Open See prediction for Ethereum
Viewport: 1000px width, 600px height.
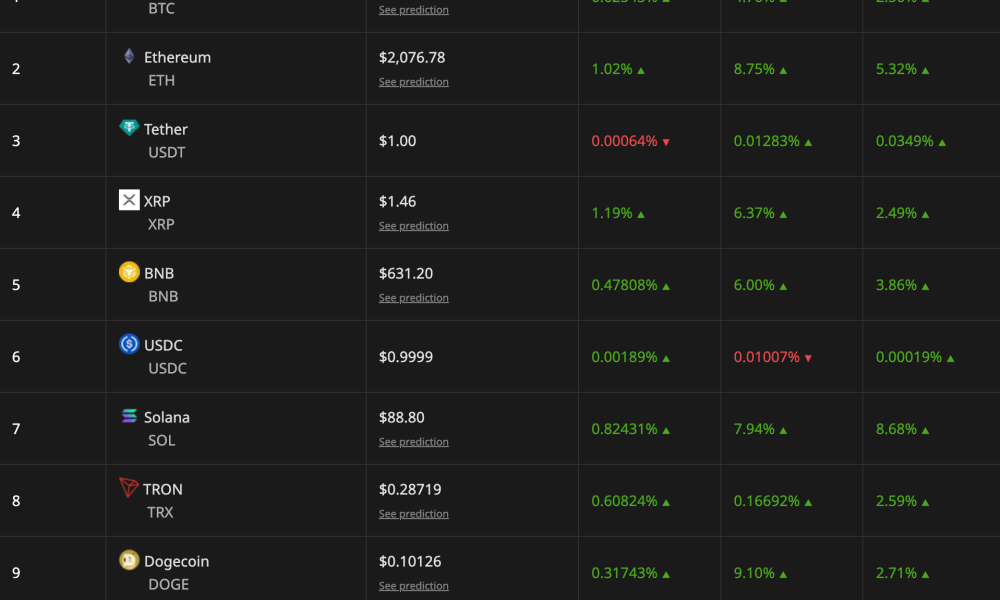[x=413, y=81]
